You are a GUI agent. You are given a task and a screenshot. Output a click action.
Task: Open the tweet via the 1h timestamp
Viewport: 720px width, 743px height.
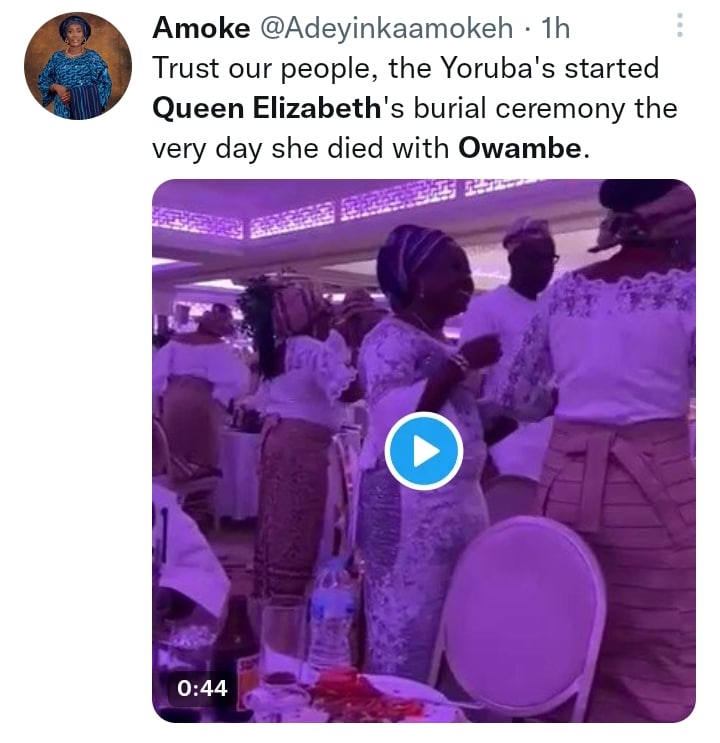555,28
